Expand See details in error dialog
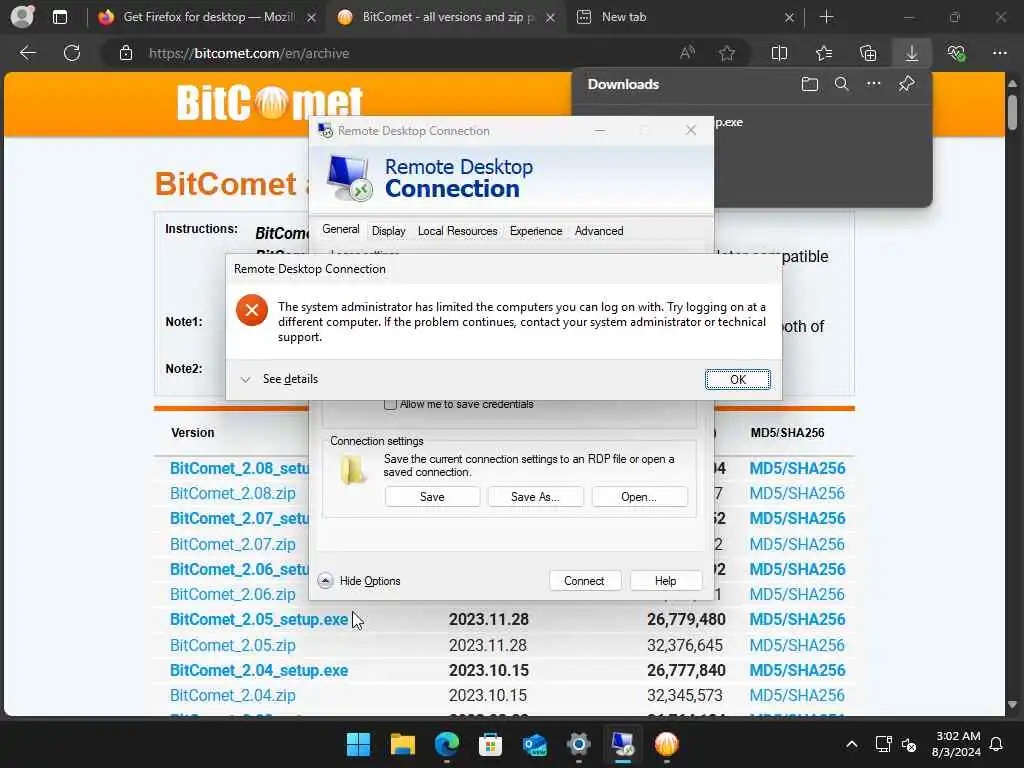Viewport: 1024px width, 768px height. (280, 379)
